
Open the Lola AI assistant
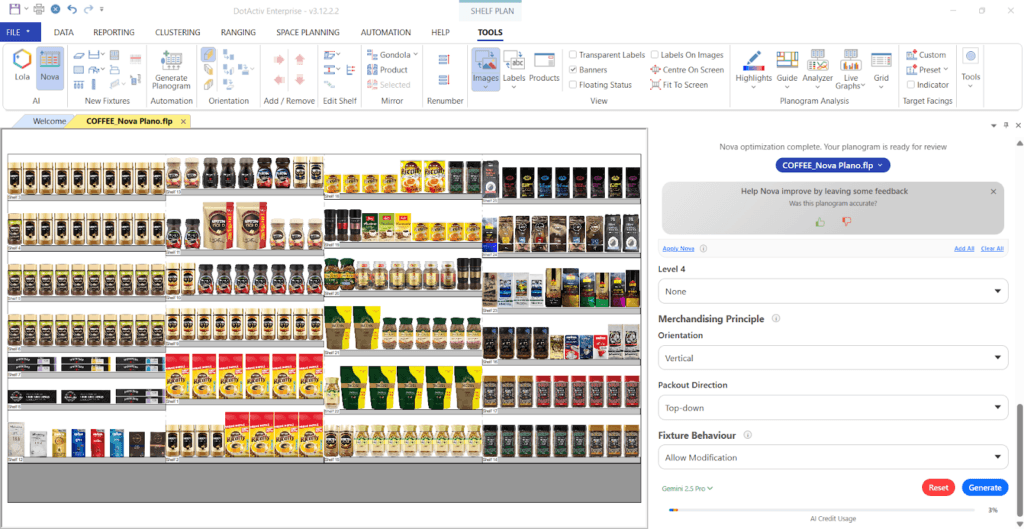coord(21,65)
